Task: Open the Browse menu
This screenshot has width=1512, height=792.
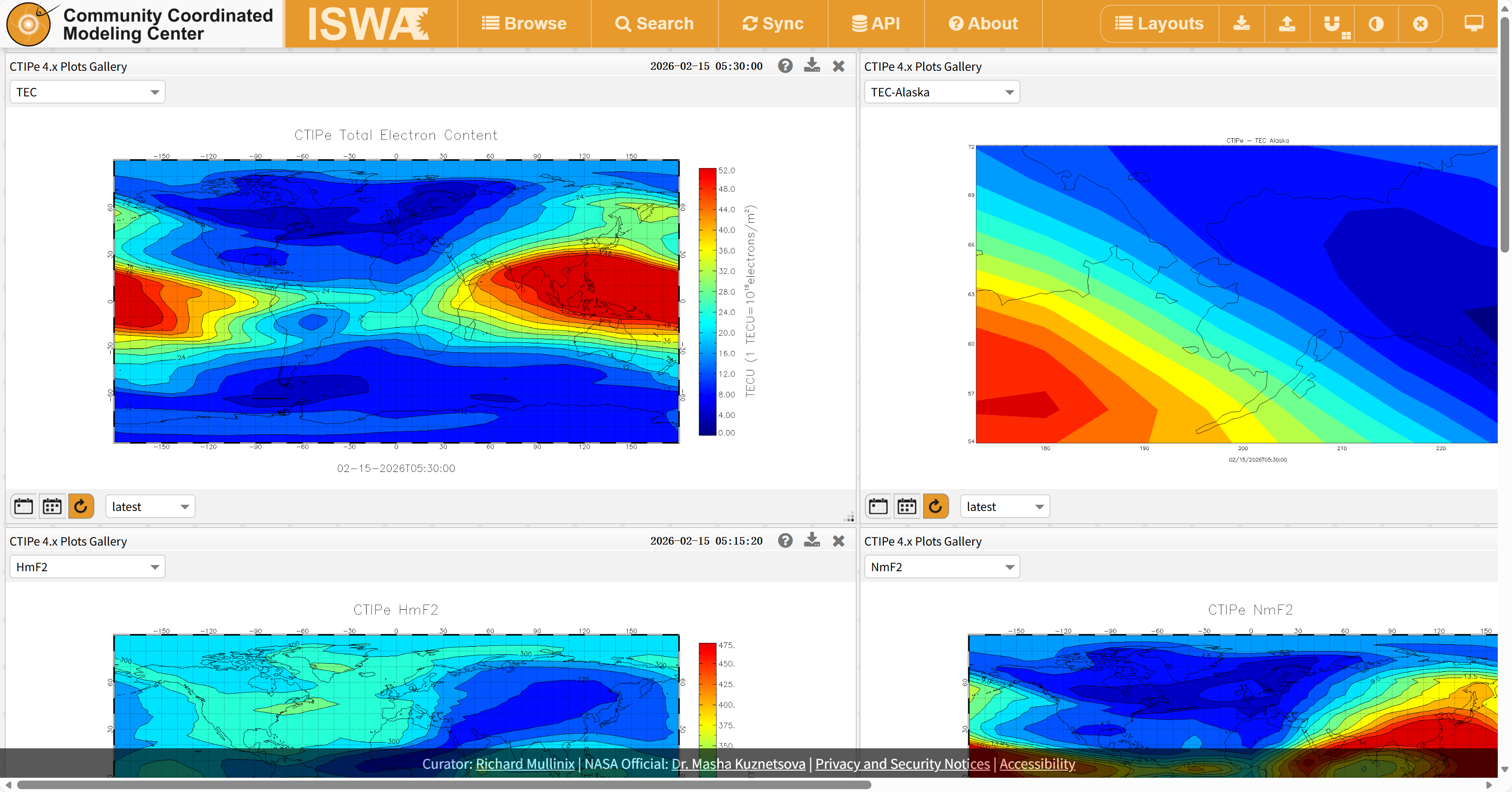Action: click(x=524, y=23)
